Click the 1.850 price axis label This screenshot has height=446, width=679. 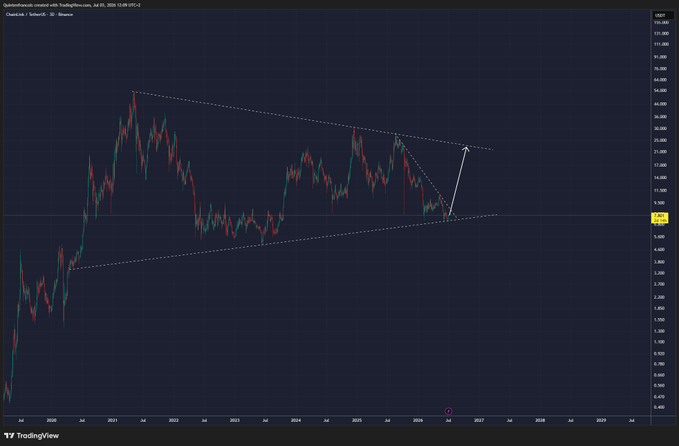point(660,308)
